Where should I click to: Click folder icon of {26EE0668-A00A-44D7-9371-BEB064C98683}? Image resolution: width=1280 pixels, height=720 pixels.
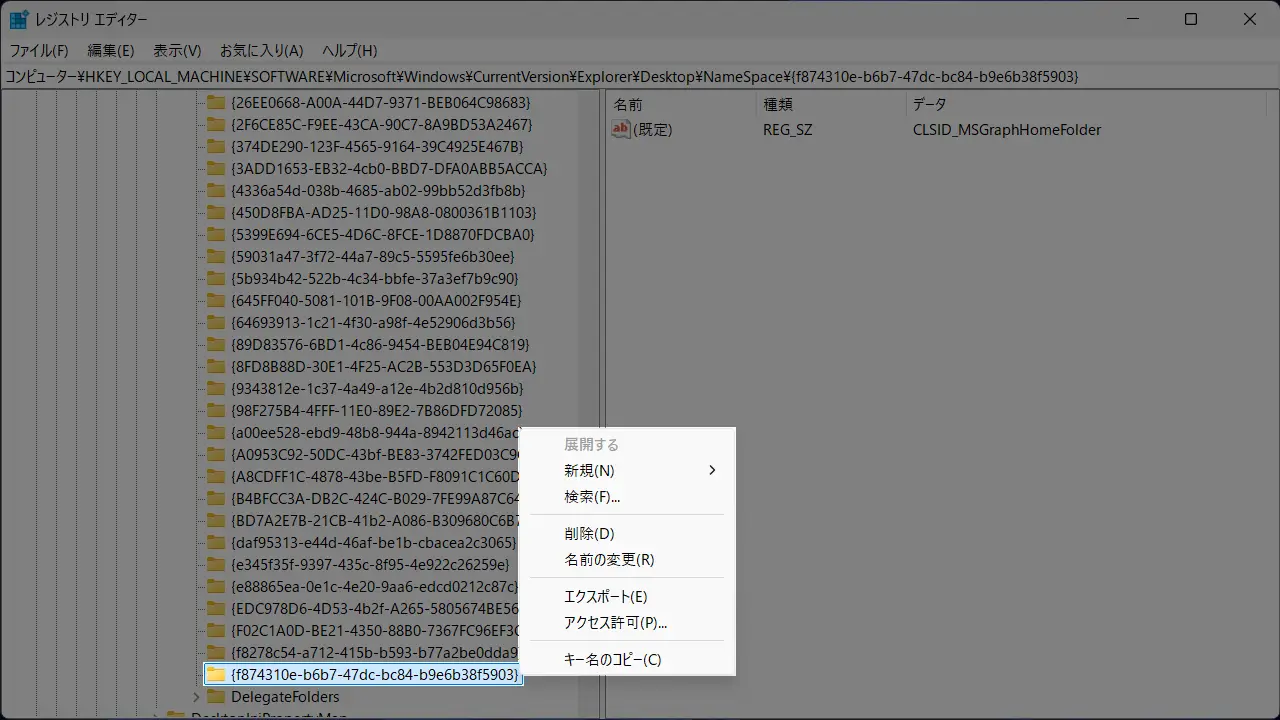[216, 103]
